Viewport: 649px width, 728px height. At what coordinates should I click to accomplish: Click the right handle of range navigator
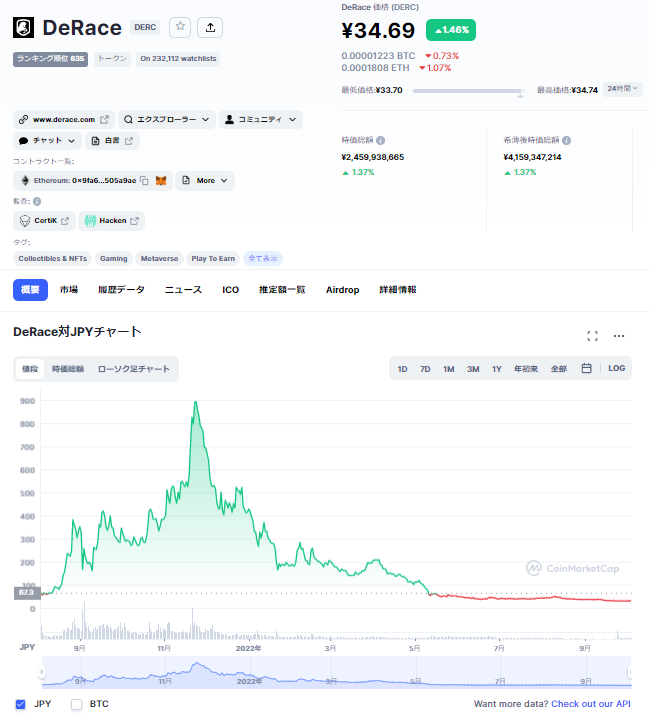[x=630, y=671]
